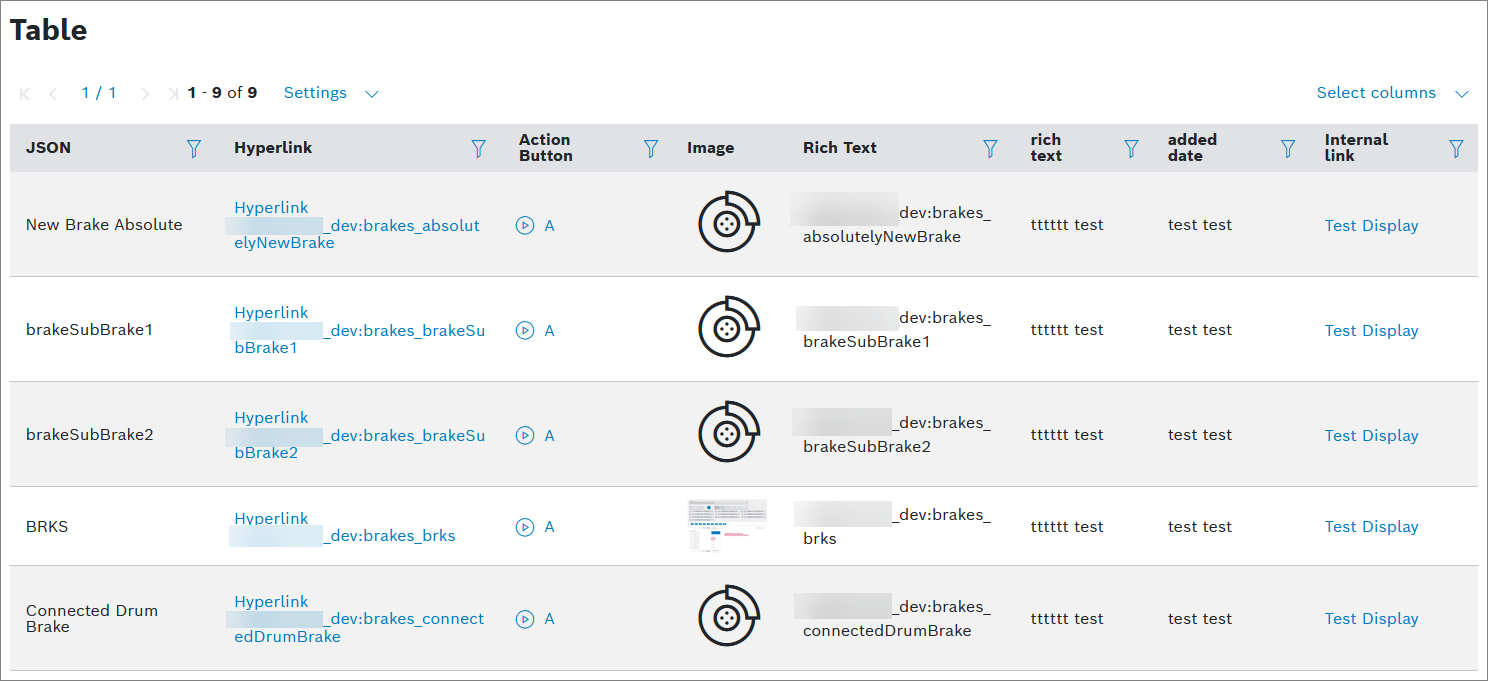Expand the Settings dropdown
Screen dimensions: 1488x681
[331, 93]
